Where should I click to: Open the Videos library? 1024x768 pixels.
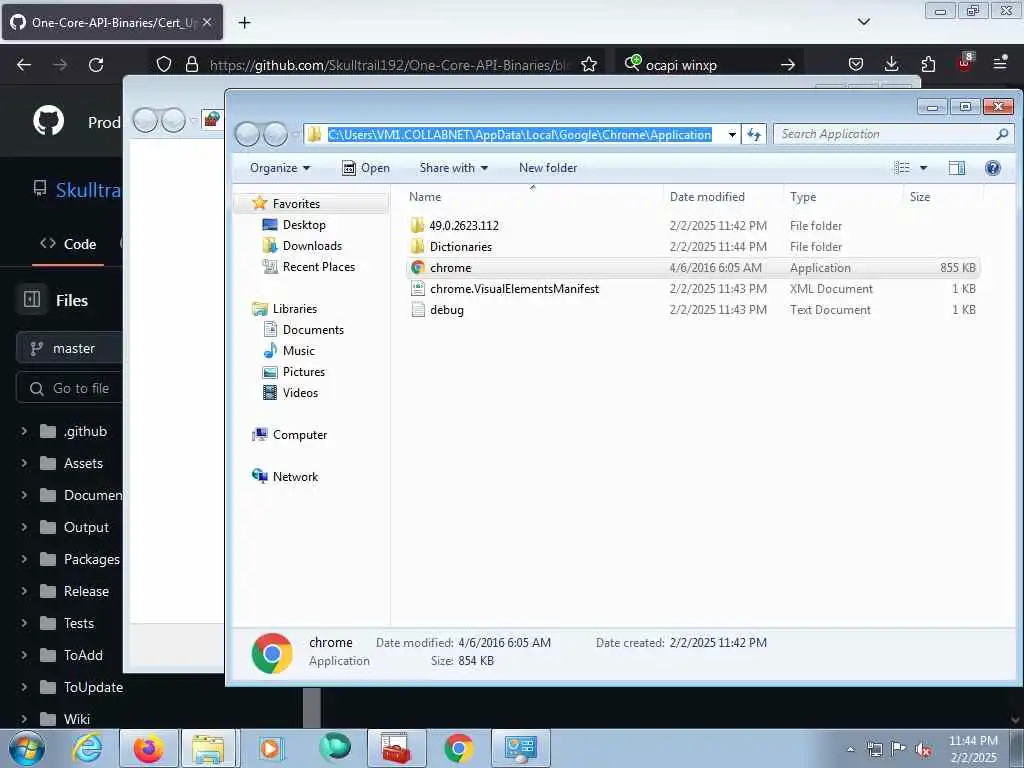click(291, 392)
